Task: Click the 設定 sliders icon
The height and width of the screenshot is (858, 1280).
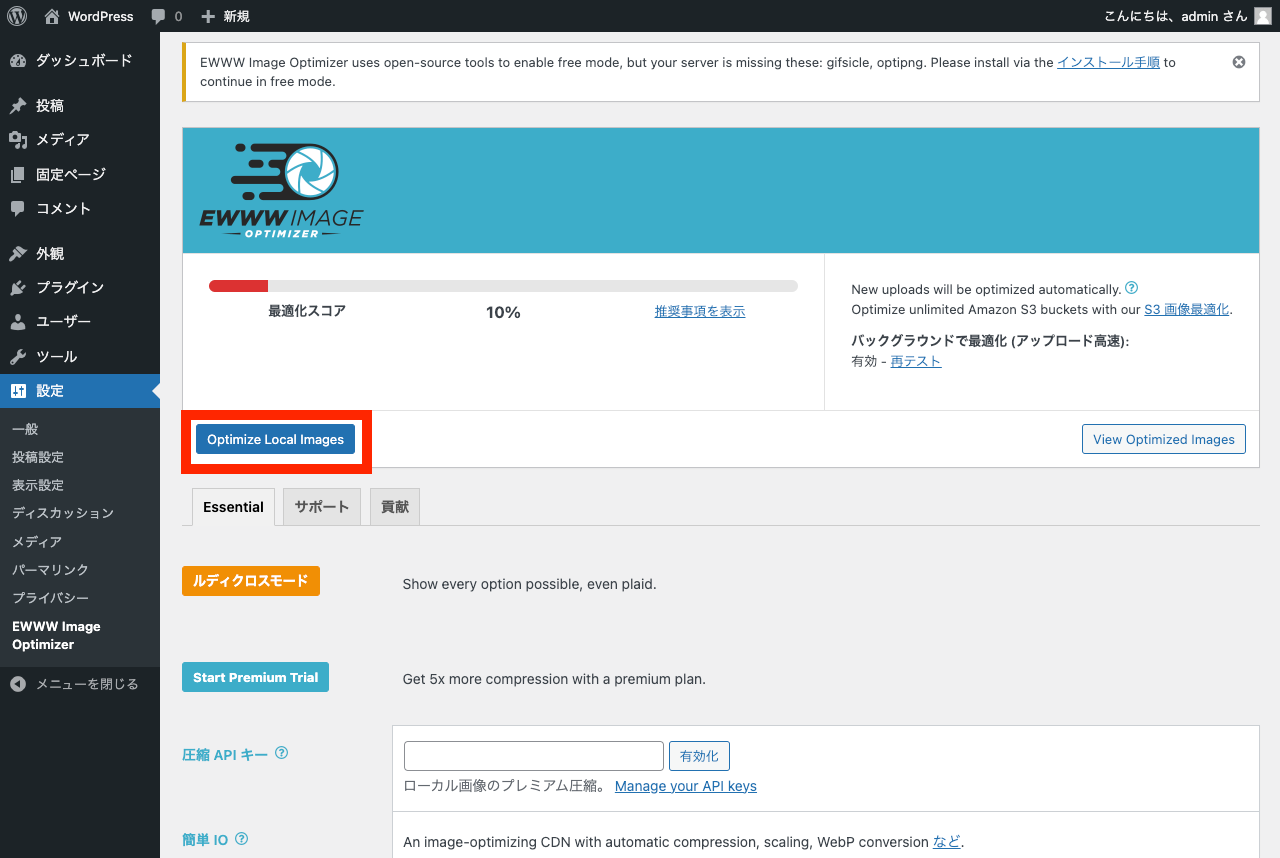Action: click(18, 391)
